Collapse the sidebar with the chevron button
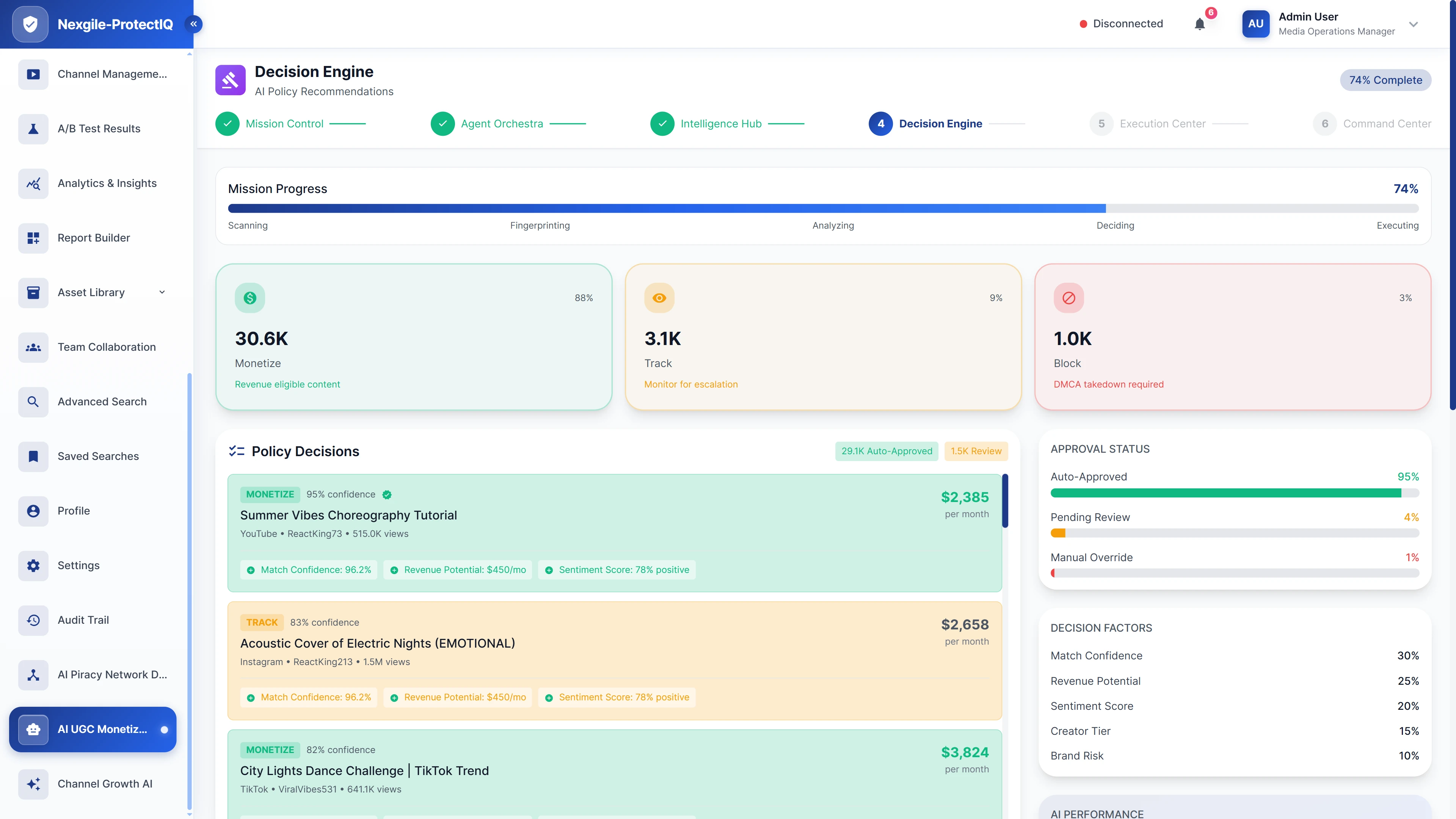The width and height of the screenshot is (1456, 819). [x=193, y=24]
